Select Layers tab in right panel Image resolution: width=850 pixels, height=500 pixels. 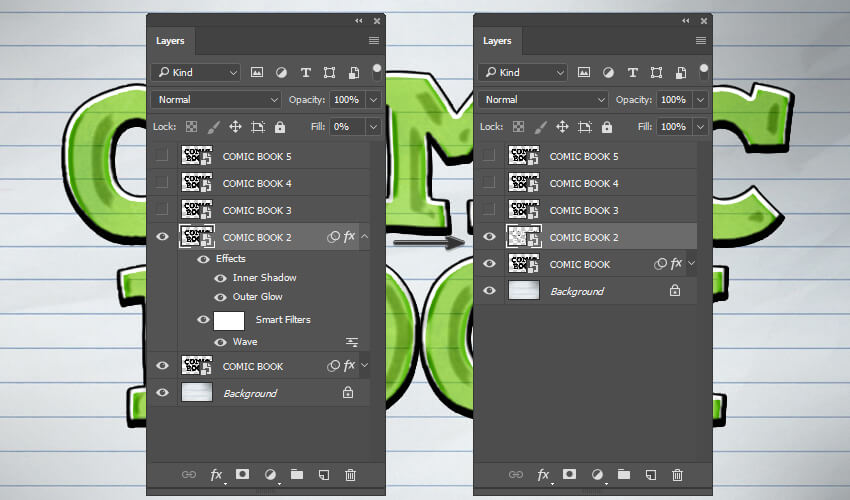[497, 41]
